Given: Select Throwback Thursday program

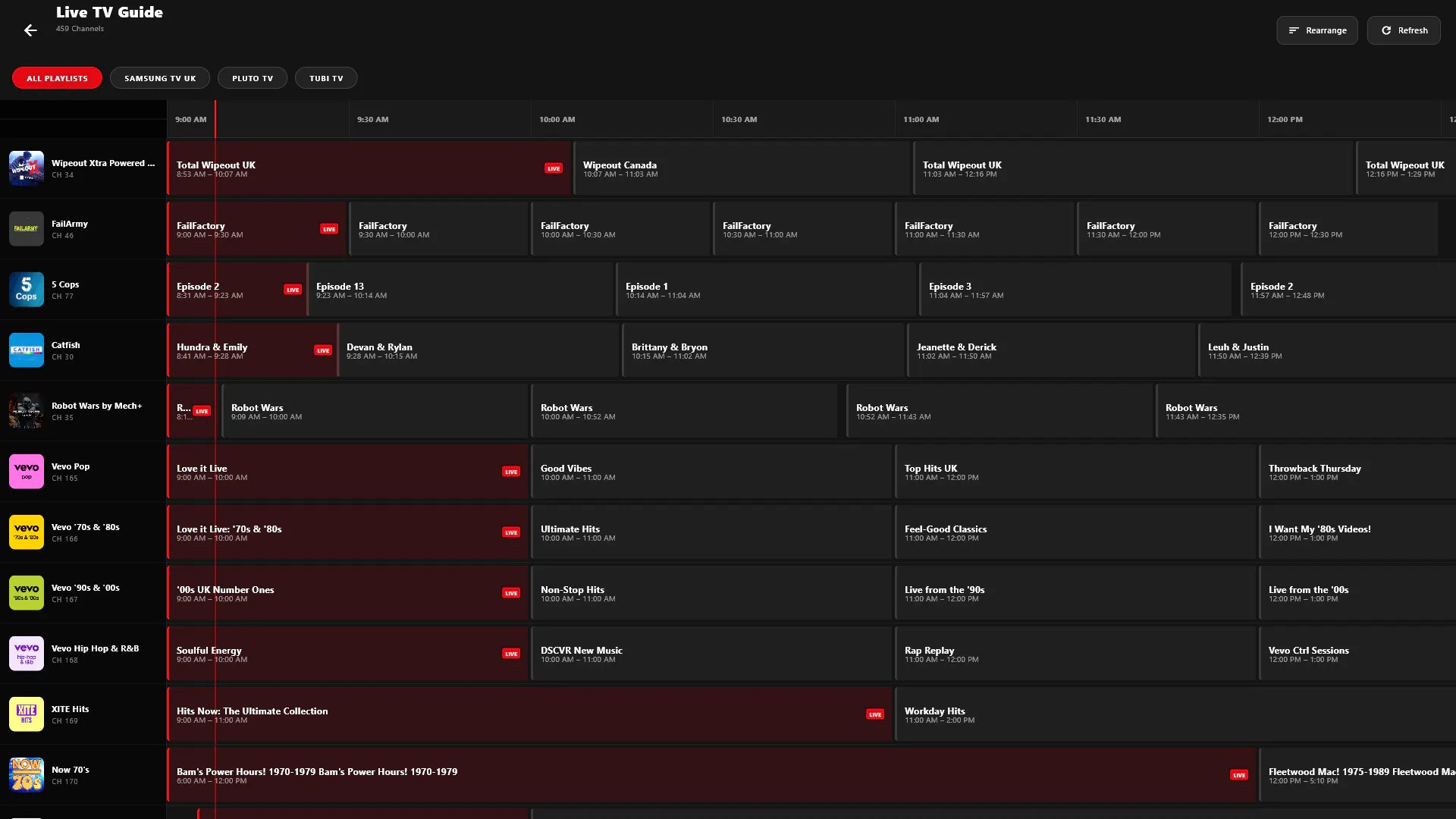Looking at the screenshot, I should pos(1357,472).
